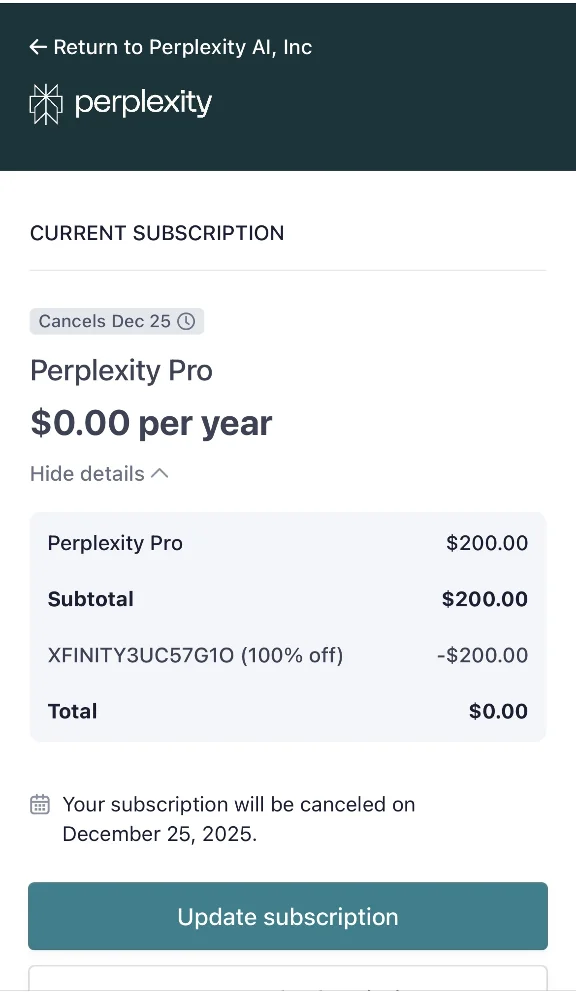Click the calendar icon beside the cancellation notice

coord(39,804)
